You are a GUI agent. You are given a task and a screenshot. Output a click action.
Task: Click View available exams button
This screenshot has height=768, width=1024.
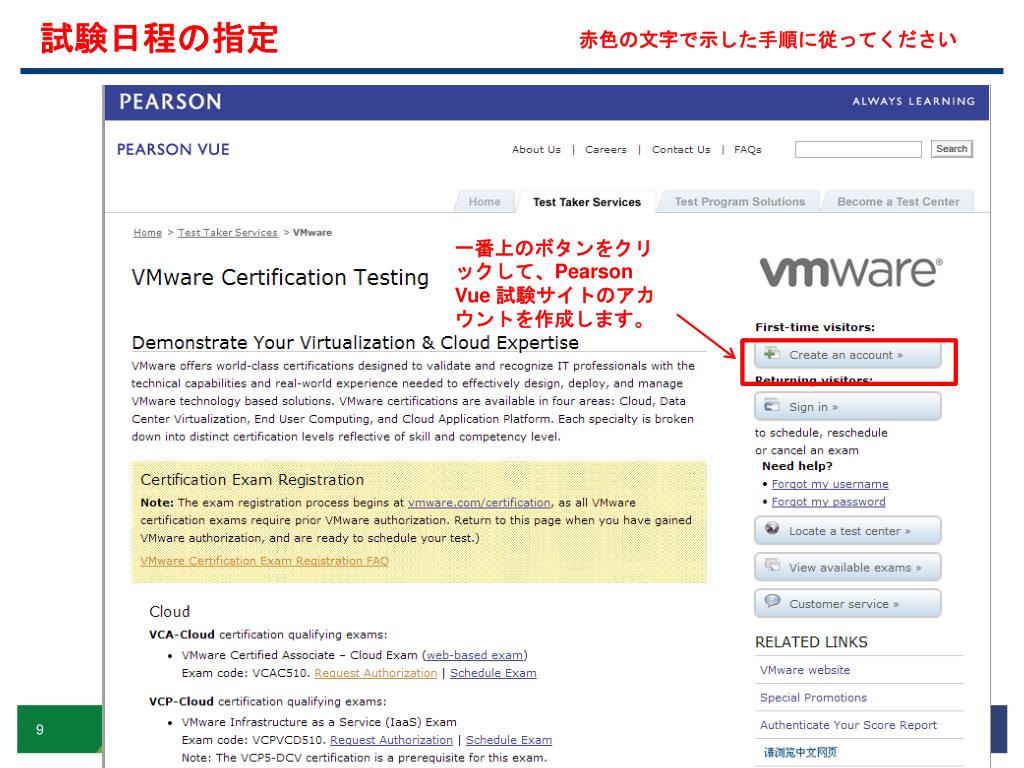click(x=848, y=567)
